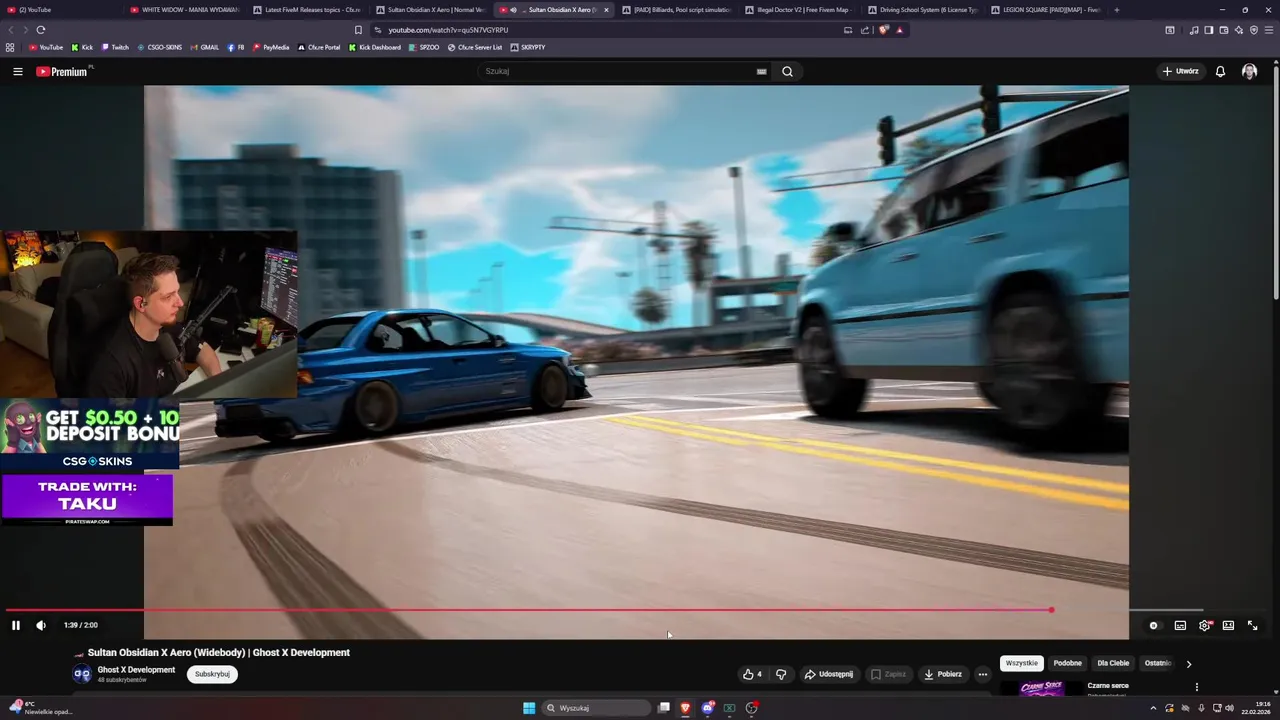This screenshot has width=1280, height=720.
Task: Click the Udostępnij share button
Action: coord(829,674)
